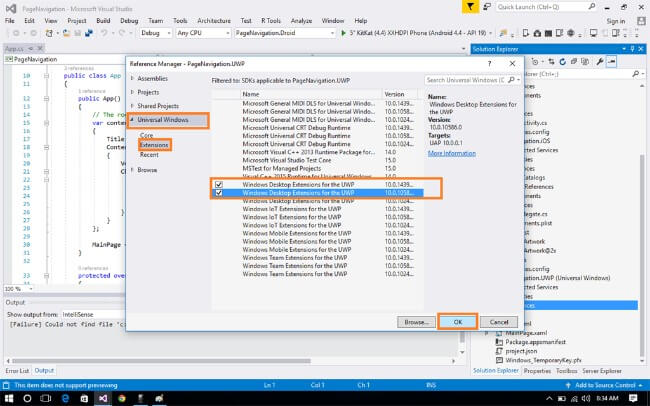This screenshot has width=650, height=406.
Task: Select Core under Universal Windows
Action: tap(146, 135)
